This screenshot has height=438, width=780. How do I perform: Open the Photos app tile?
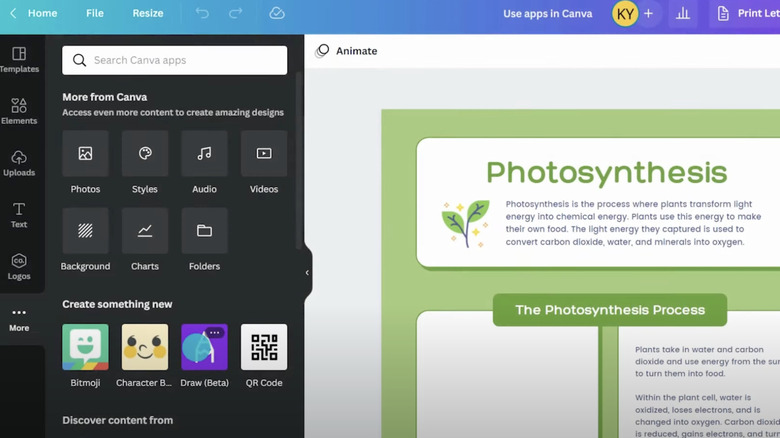tap(85, 154)
